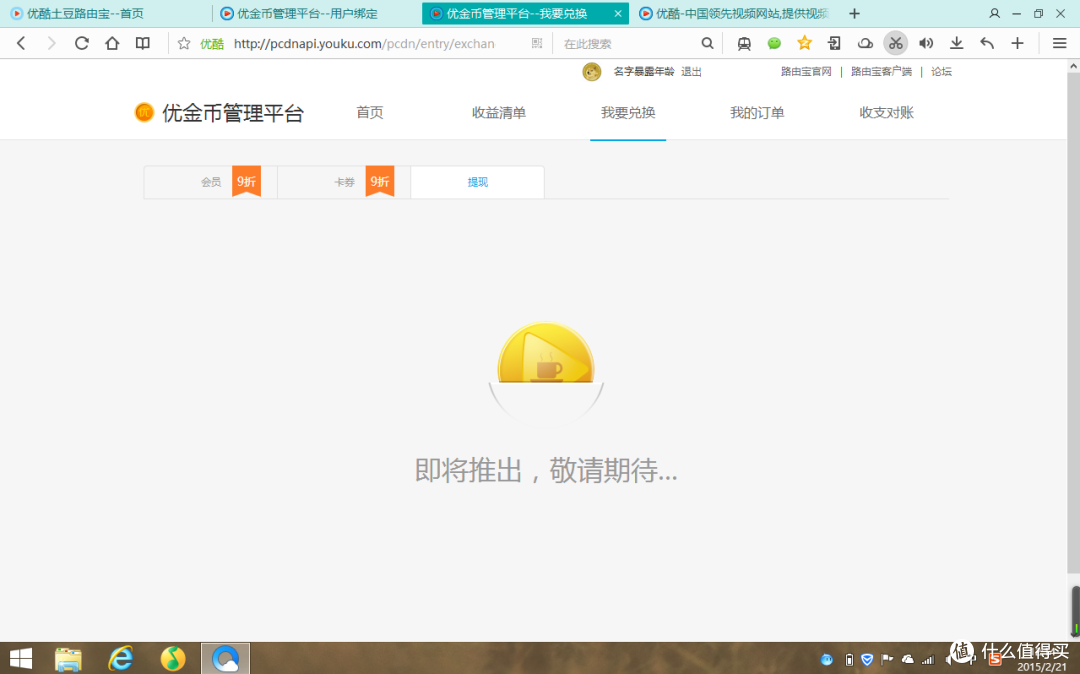This screenshot has width=1080, height=674.
Task: Click the undo closed tab arrow
Action: [x=987, y=43]
